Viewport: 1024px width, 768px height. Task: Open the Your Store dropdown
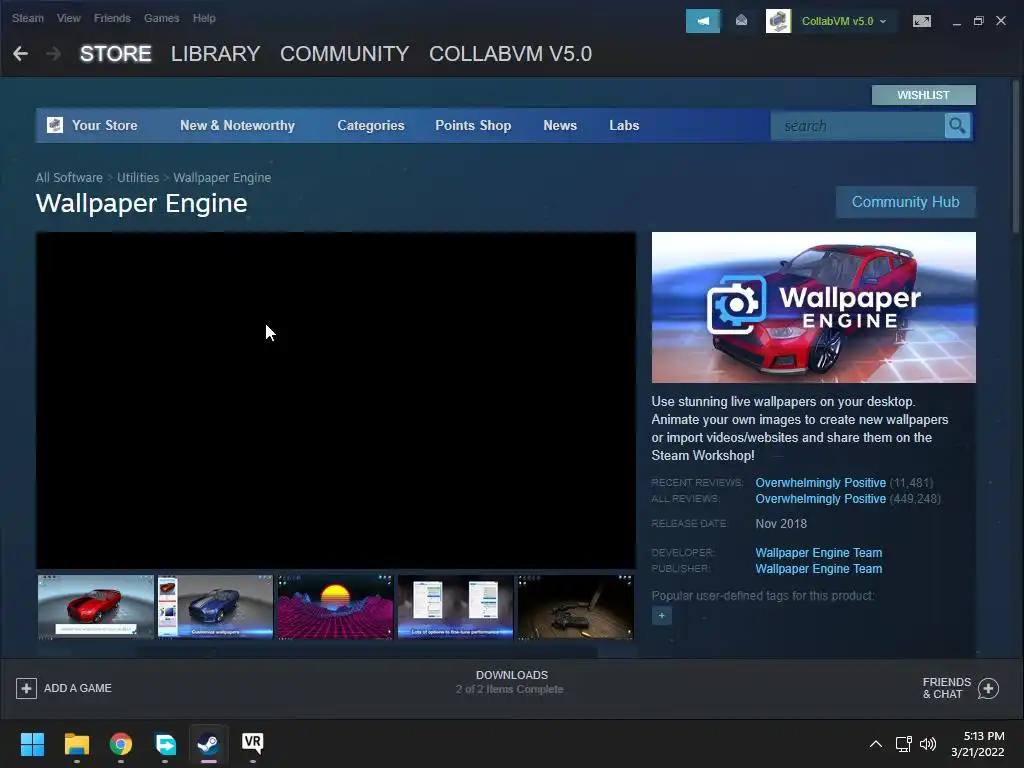[104, 125]
